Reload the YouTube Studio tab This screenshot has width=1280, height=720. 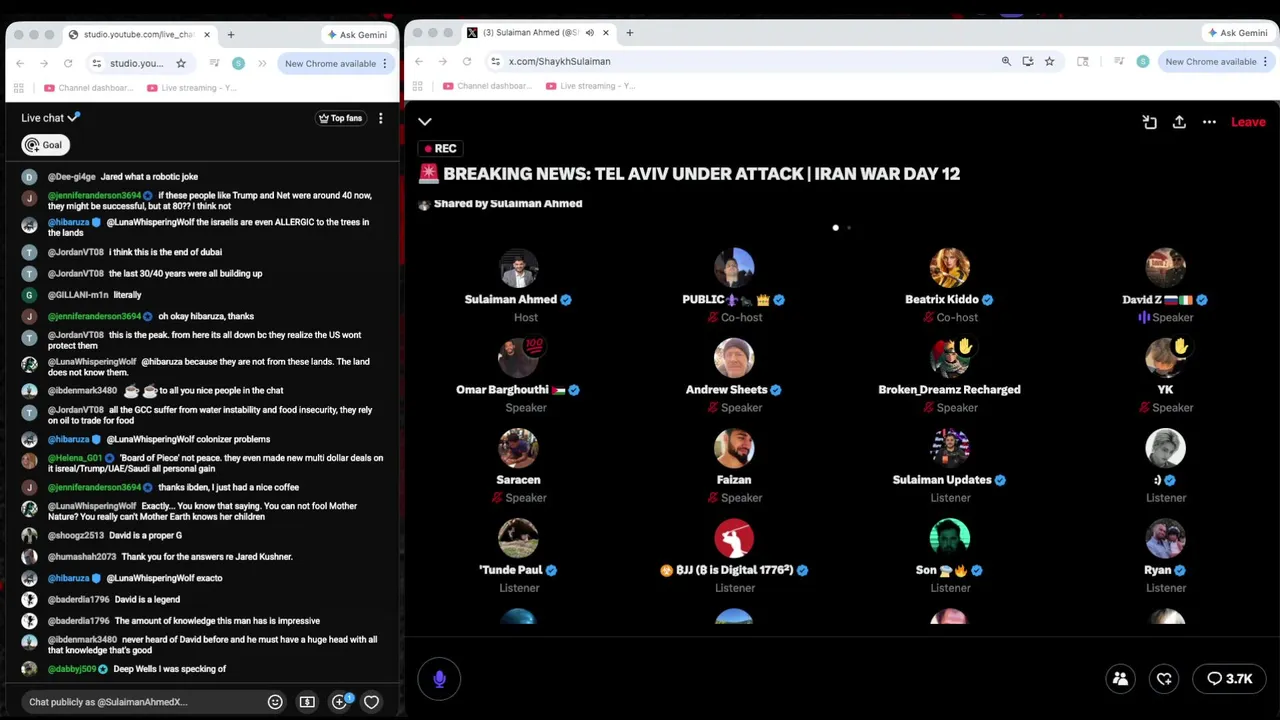click(68, 64)
